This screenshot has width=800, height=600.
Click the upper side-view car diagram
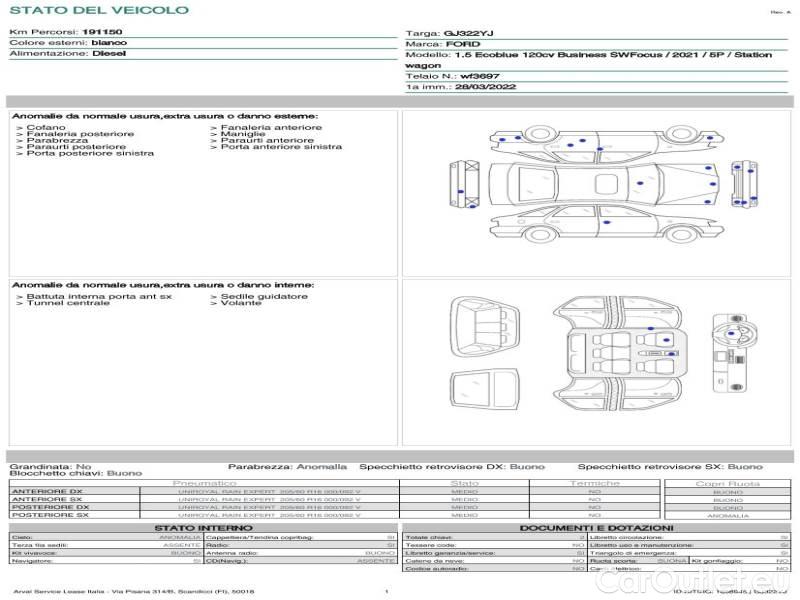[x=607, y=142]
